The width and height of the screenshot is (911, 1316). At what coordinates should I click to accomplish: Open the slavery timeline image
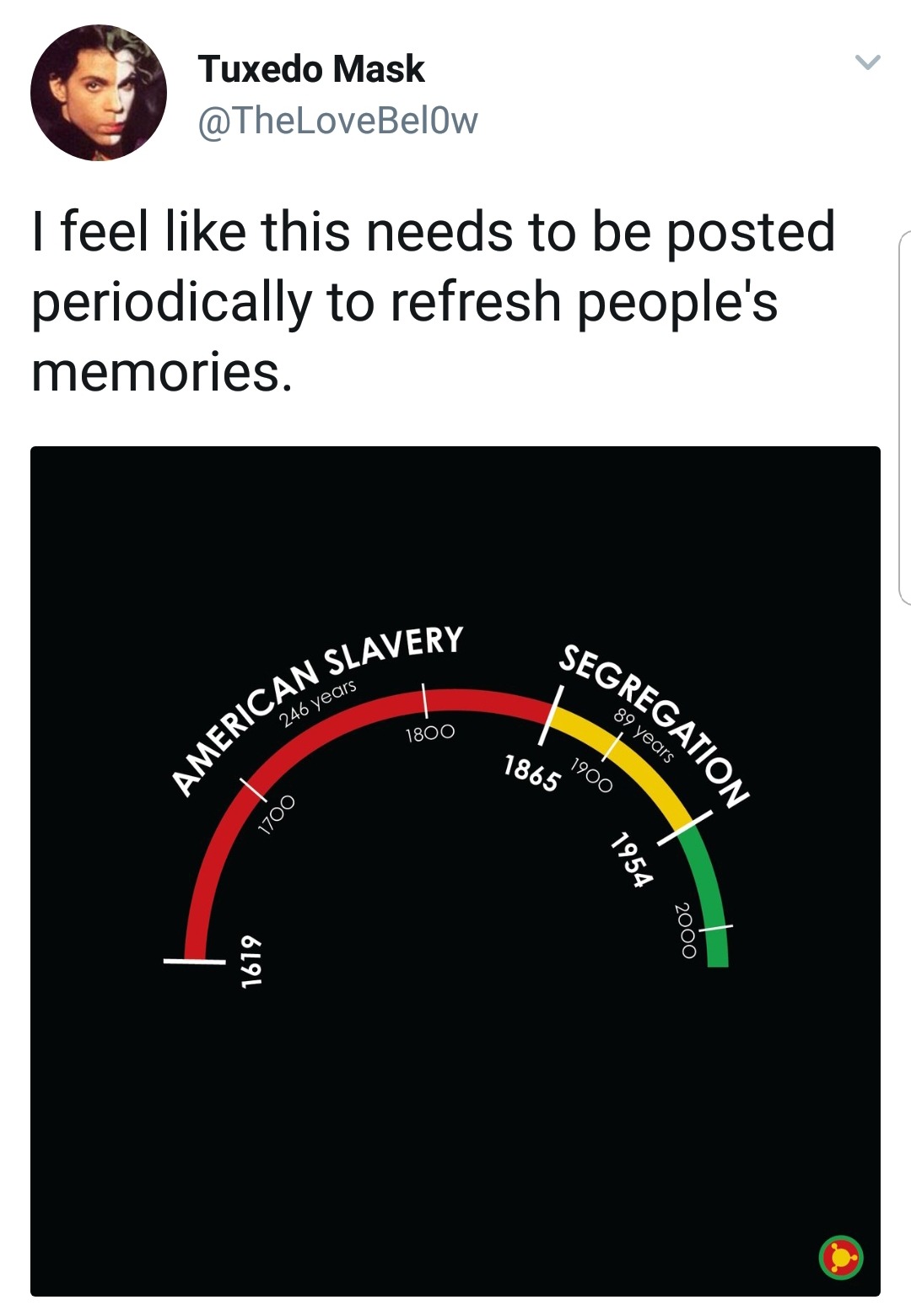coord(455,871)
